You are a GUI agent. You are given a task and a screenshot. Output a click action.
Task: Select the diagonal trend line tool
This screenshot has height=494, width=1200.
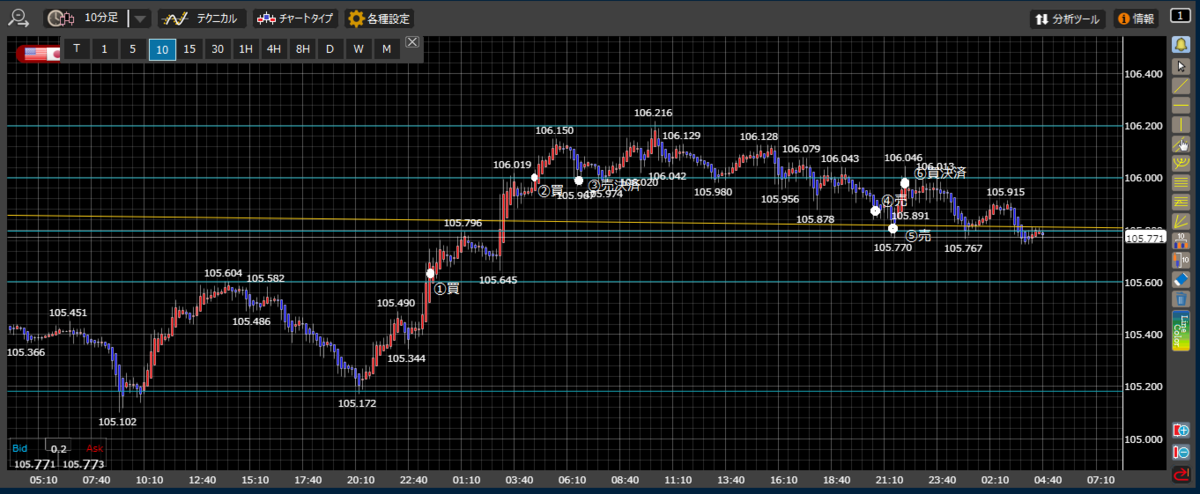pyautogui.click(x=1182, y=85)
